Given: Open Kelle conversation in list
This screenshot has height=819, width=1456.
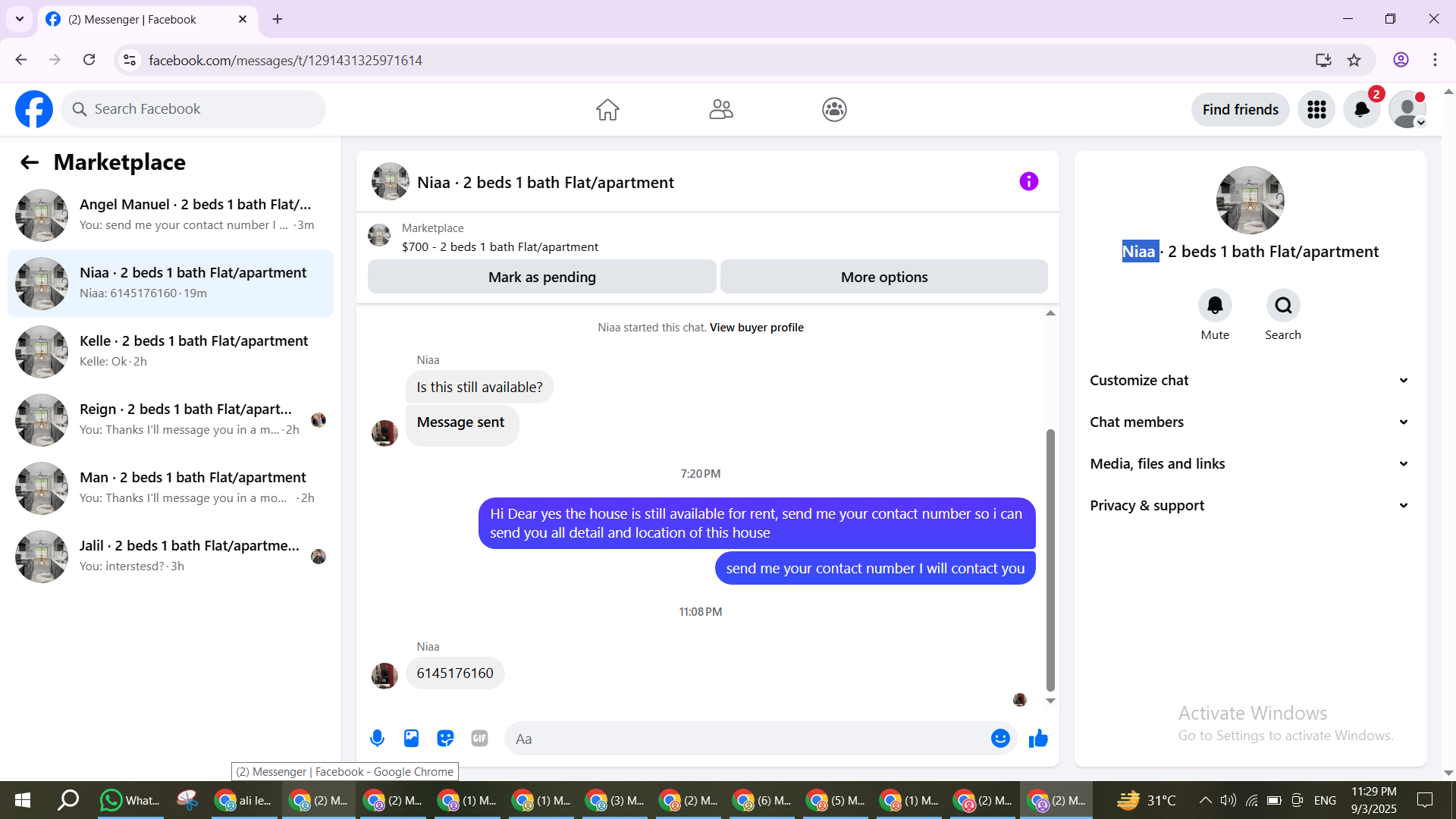Looking at the screenshot, I should [x=171, y=351].
